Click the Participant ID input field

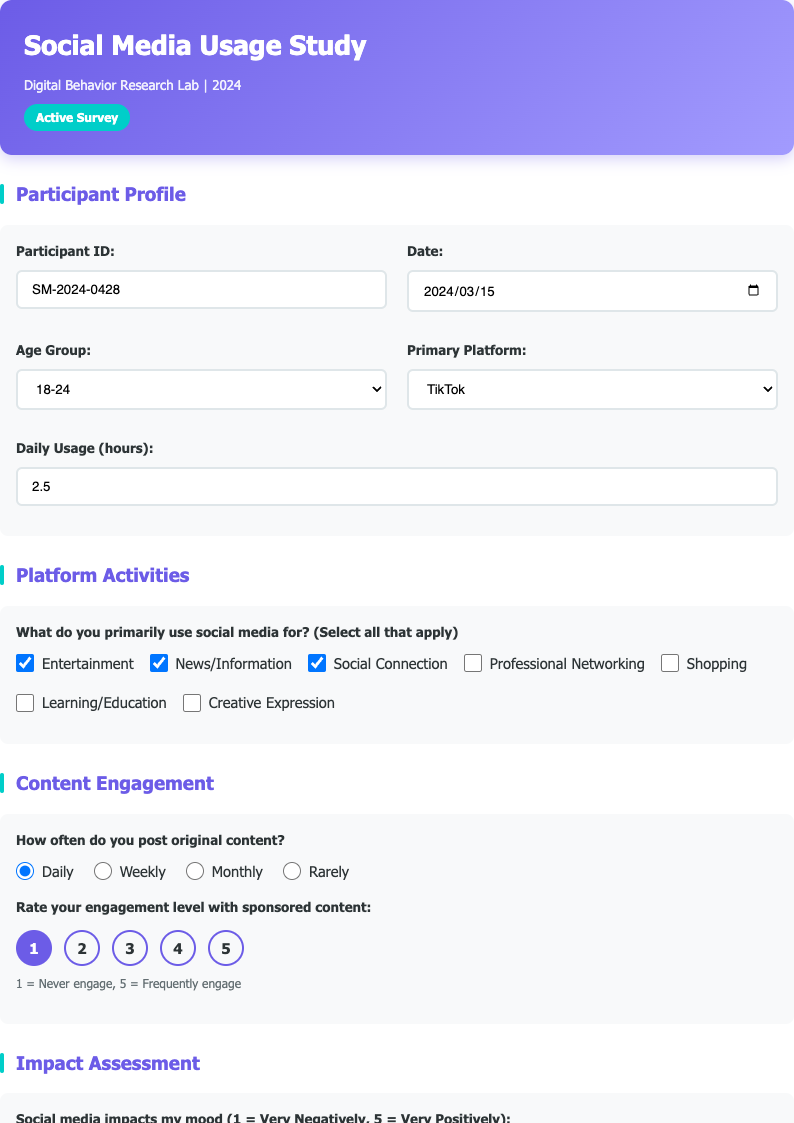point(201,289)
